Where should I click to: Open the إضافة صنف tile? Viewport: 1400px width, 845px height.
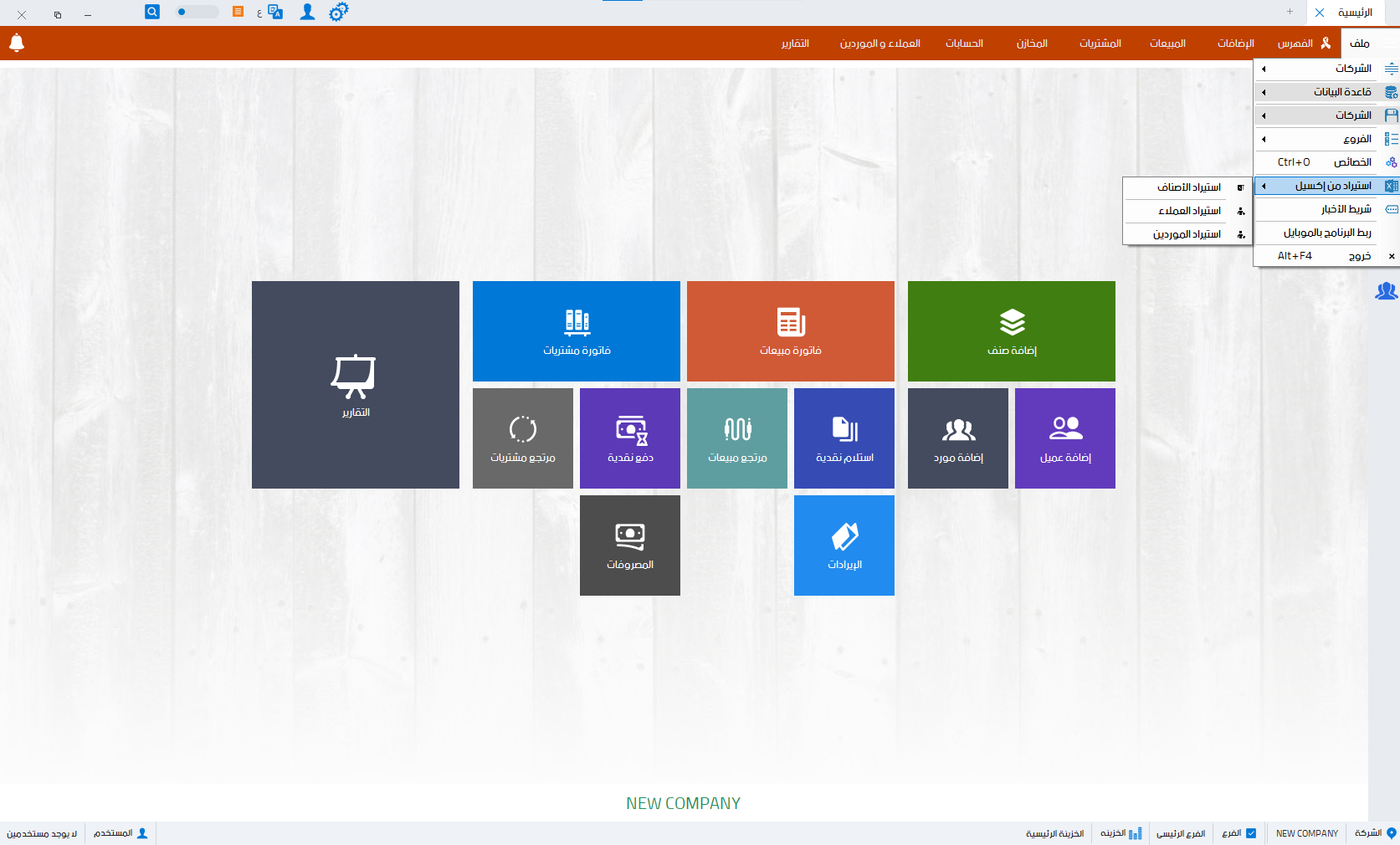tap(1011, 330)
